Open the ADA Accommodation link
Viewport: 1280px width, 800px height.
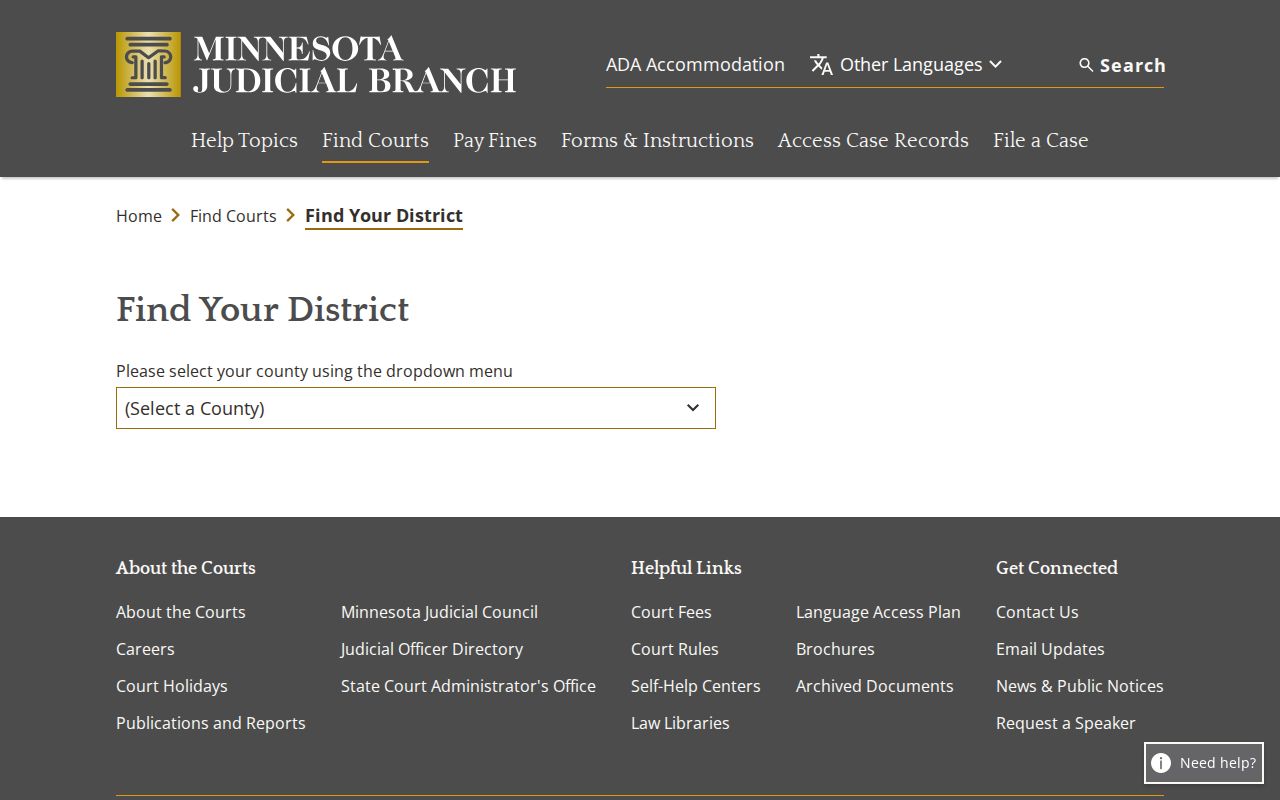(695, 64)
